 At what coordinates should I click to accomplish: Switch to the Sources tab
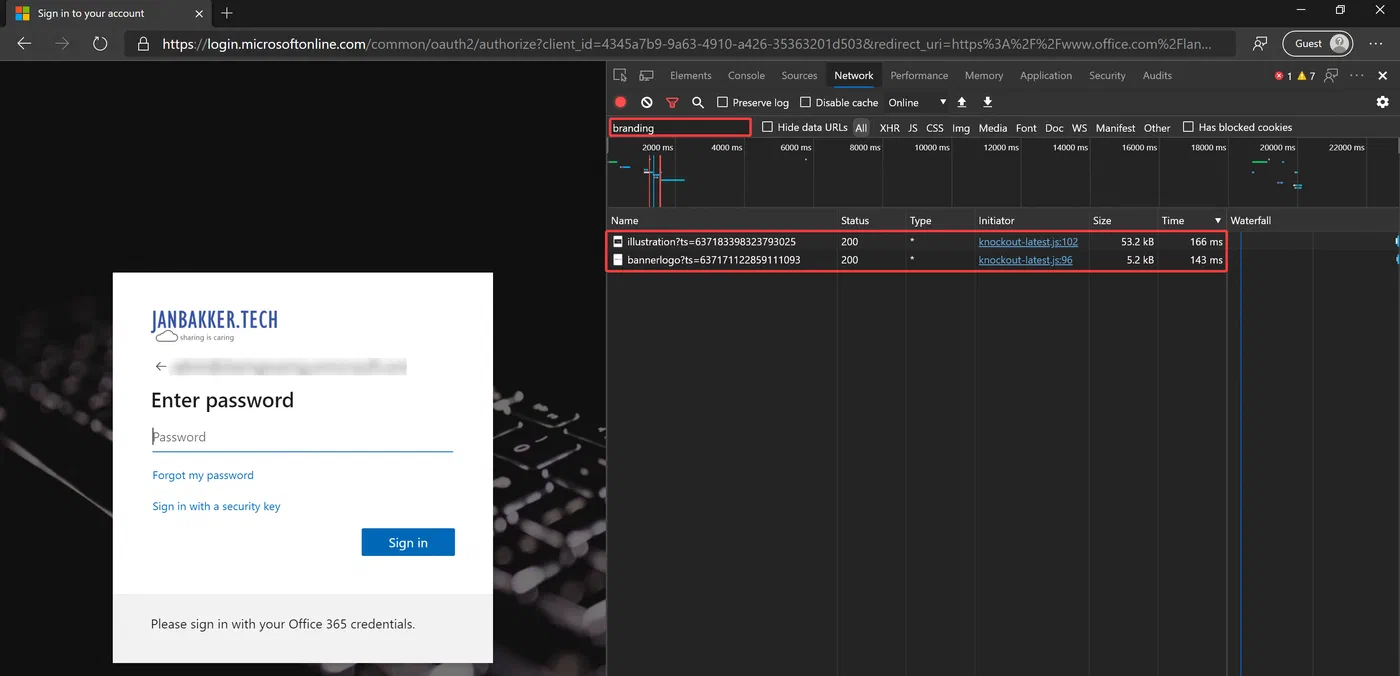click(x=799, y=75)
